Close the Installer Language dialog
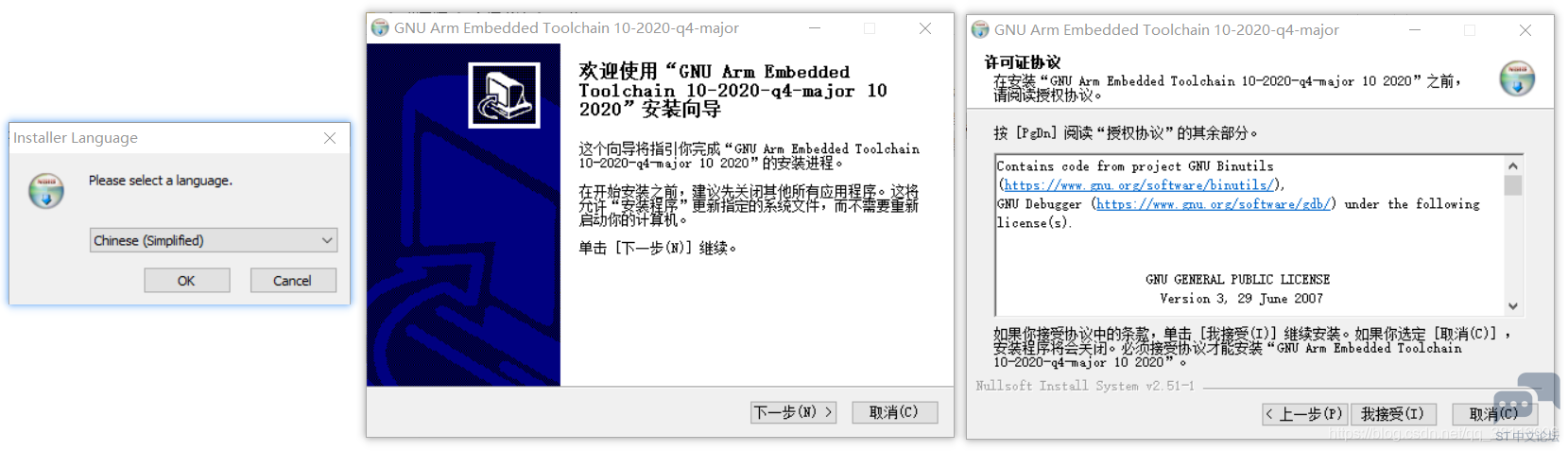Screen dimensions: 1568x451 [330, 138]
